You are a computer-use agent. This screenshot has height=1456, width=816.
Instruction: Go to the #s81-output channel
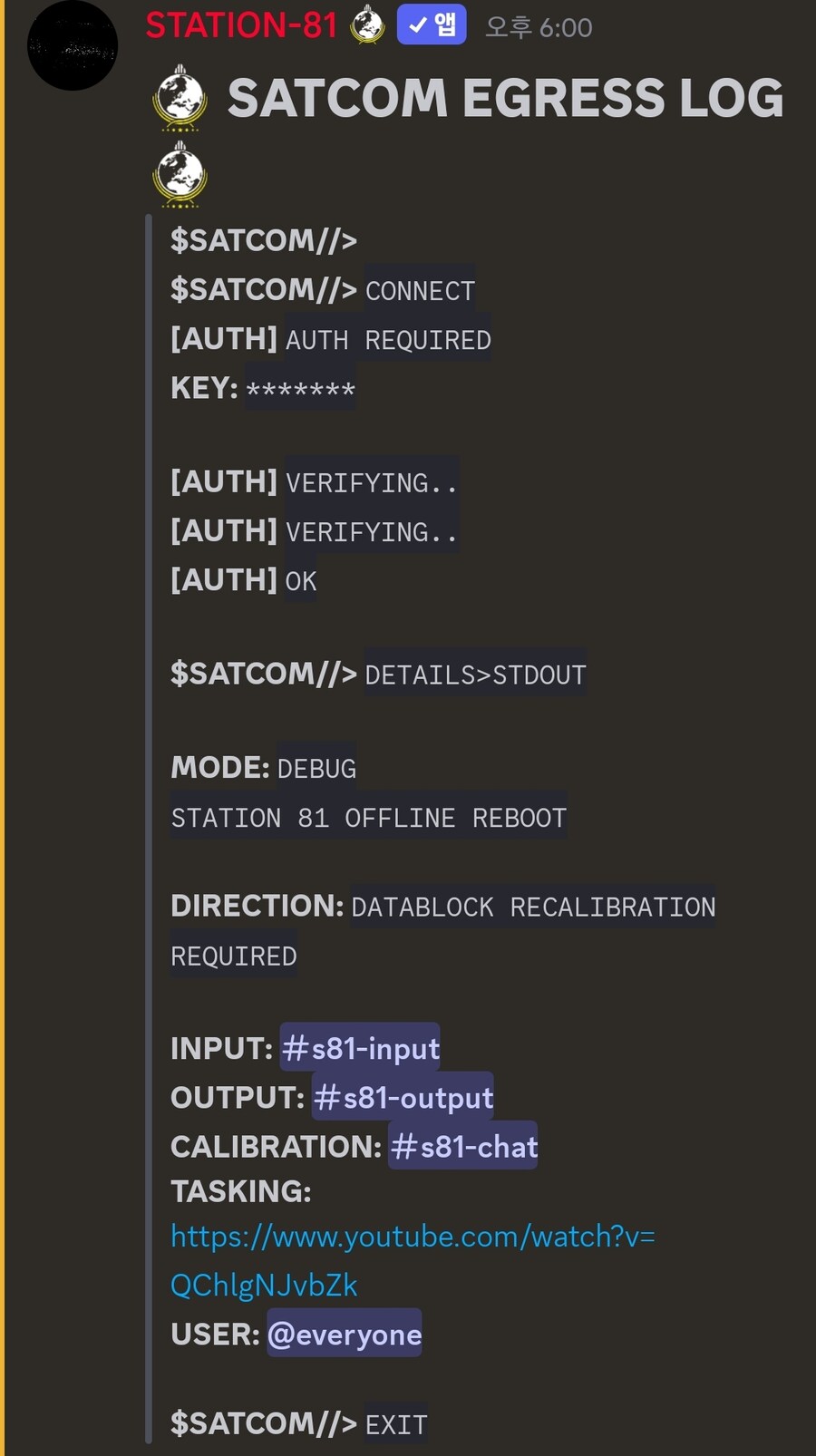[403, 1097]
